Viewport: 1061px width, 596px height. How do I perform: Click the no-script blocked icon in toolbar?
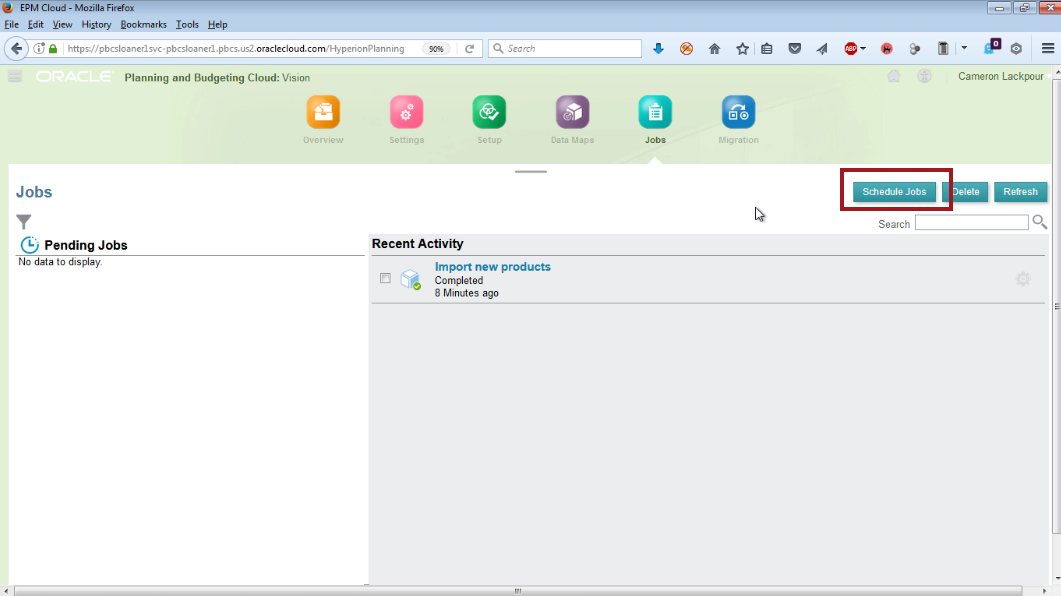coord(686,49)
